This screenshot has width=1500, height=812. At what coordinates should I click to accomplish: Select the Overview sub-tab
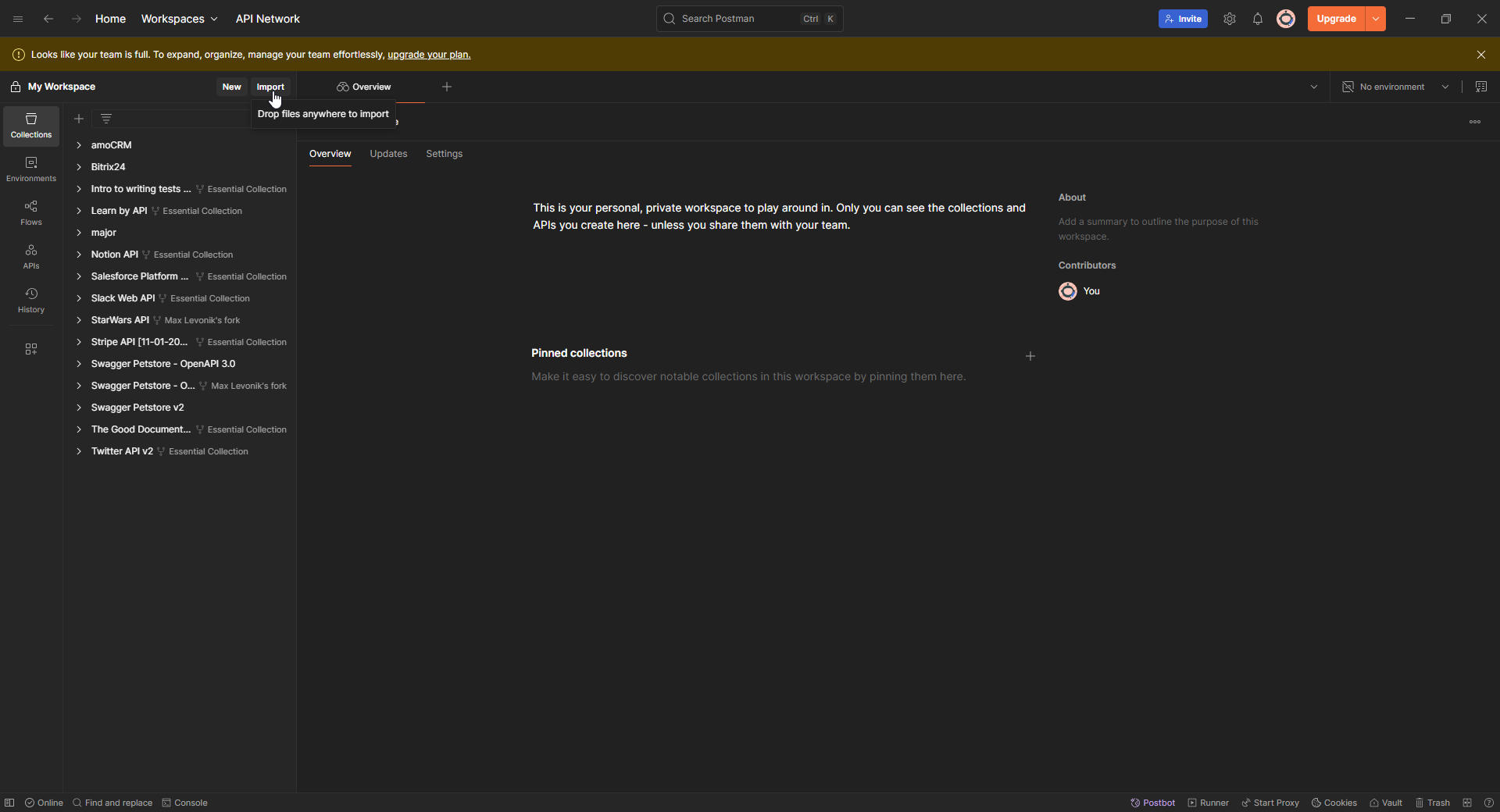click(330, 154)
